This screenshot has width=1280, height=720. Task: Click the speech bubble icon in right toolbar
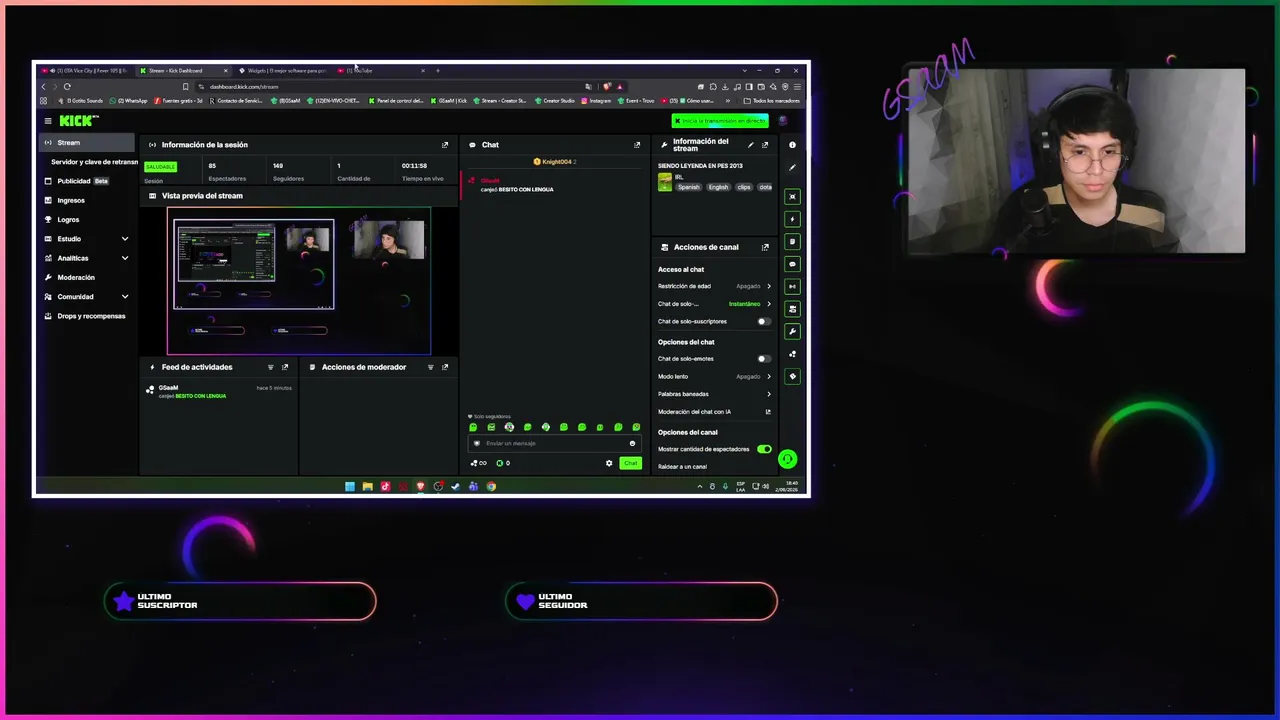pyautogui.click(x=792, y=265)
